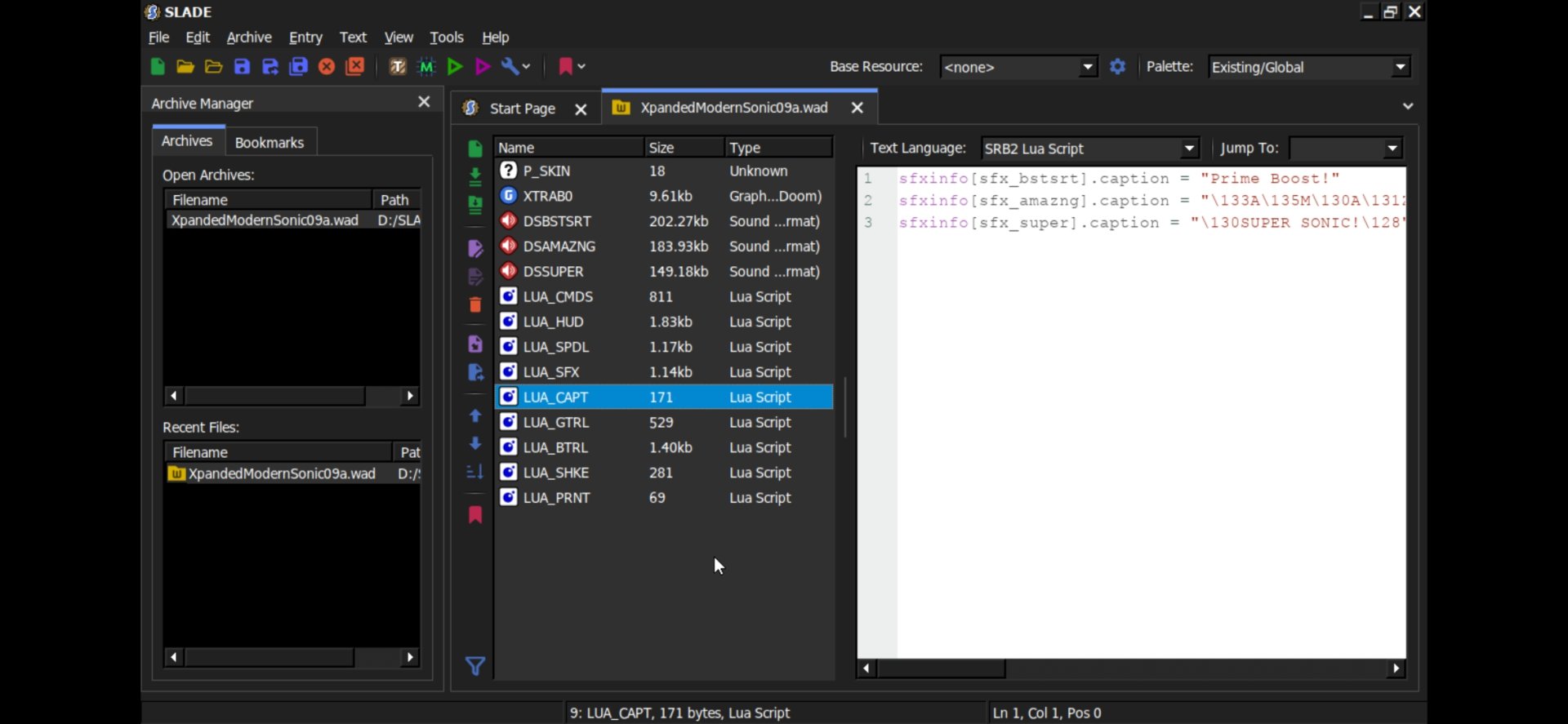Click the Save Archive floppy icon

[242, 67]
